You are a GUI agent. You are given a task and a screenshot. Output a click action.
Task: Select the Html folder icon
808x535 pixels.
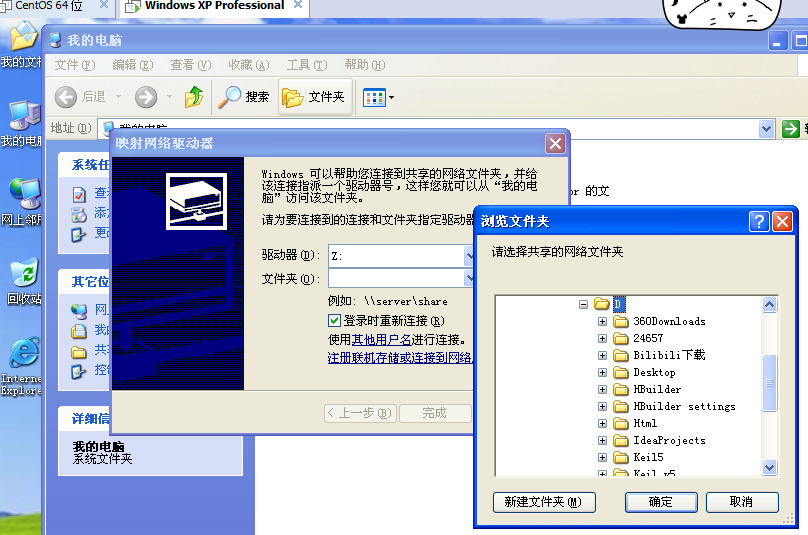(x=621, y=424)
